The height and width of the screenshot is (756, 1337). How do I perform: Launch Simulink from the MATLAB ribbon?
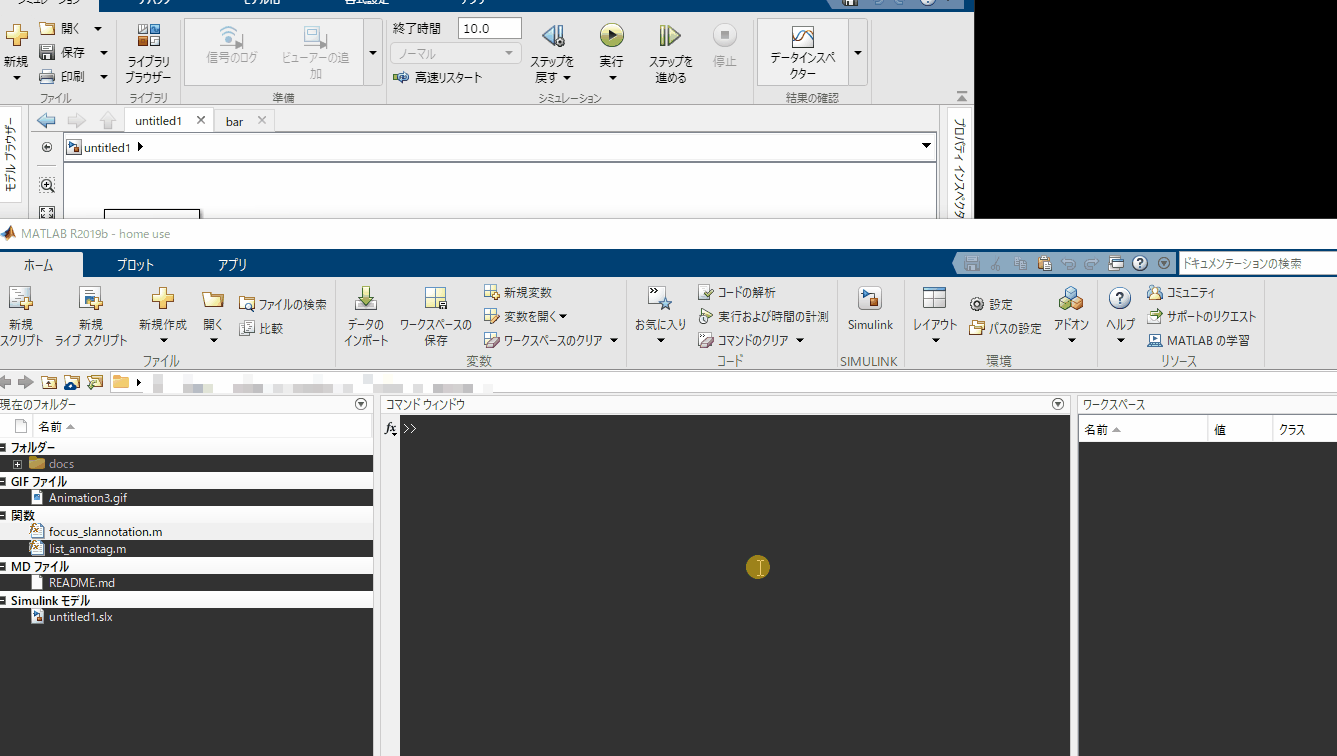[x=870, y=298]
